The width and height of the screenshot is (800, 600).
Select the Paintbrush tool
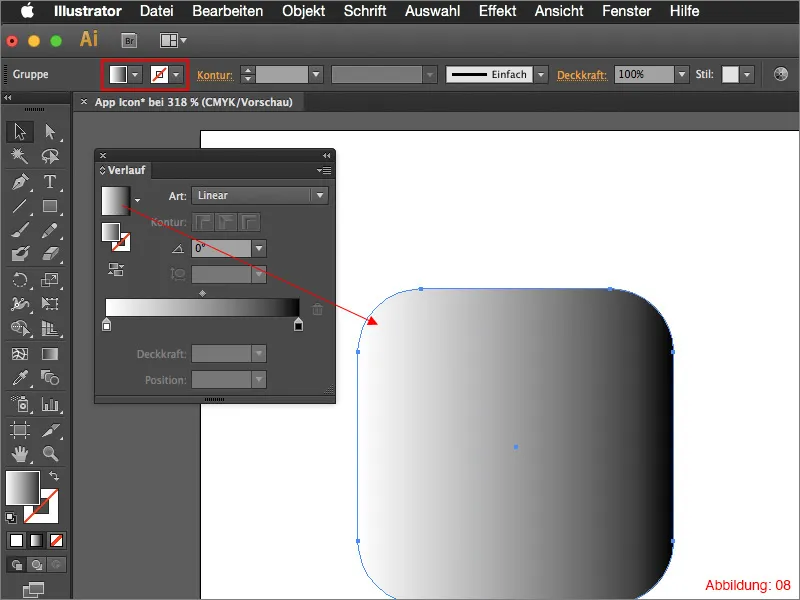(20, 230)
